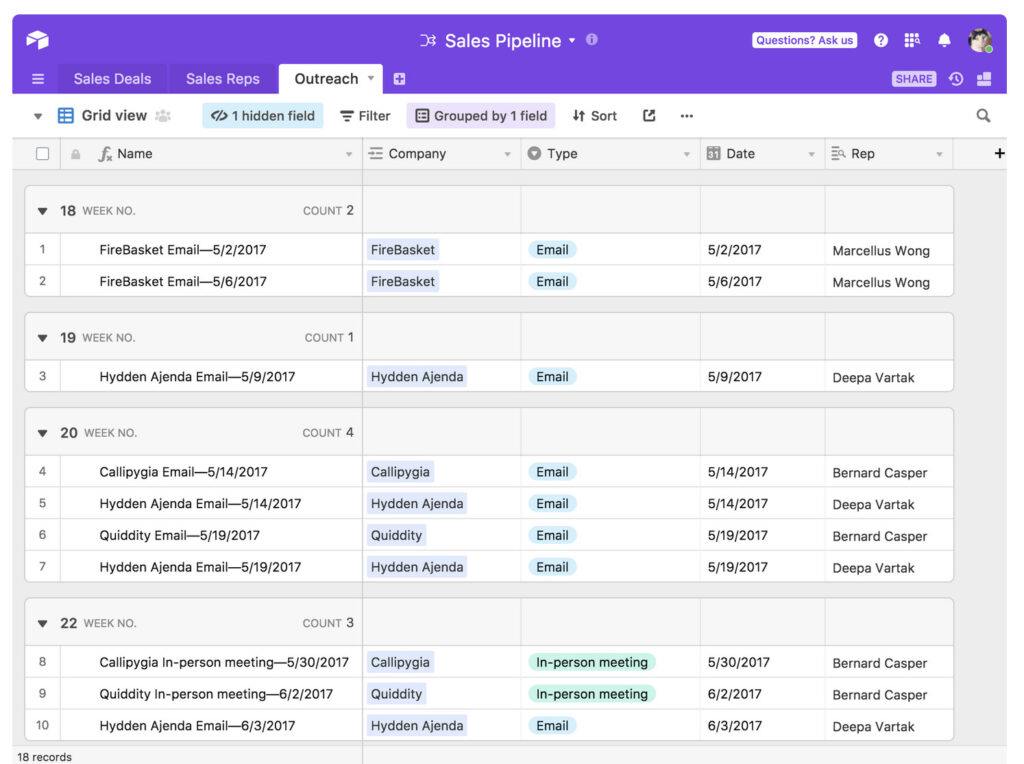Open the revision history icon
The height and width of the screenshot is (764, 1024).
click(x=955, y=79)
